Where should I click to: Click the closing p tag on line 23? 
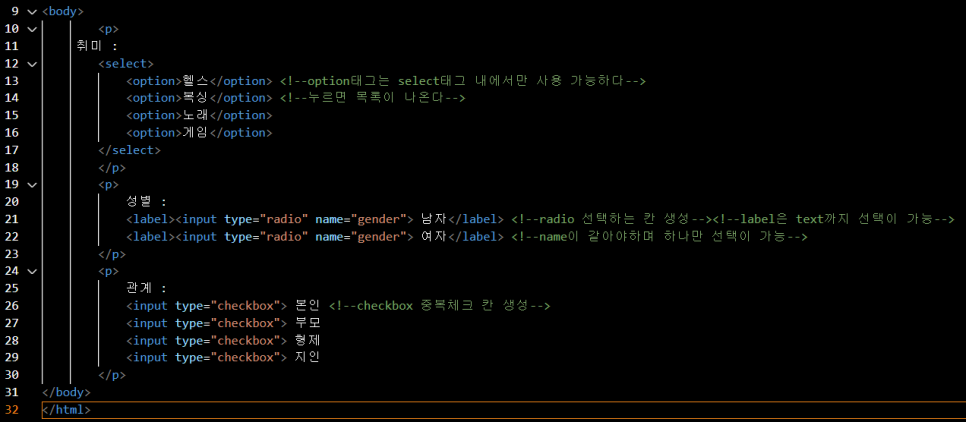(x=112, y=254)
